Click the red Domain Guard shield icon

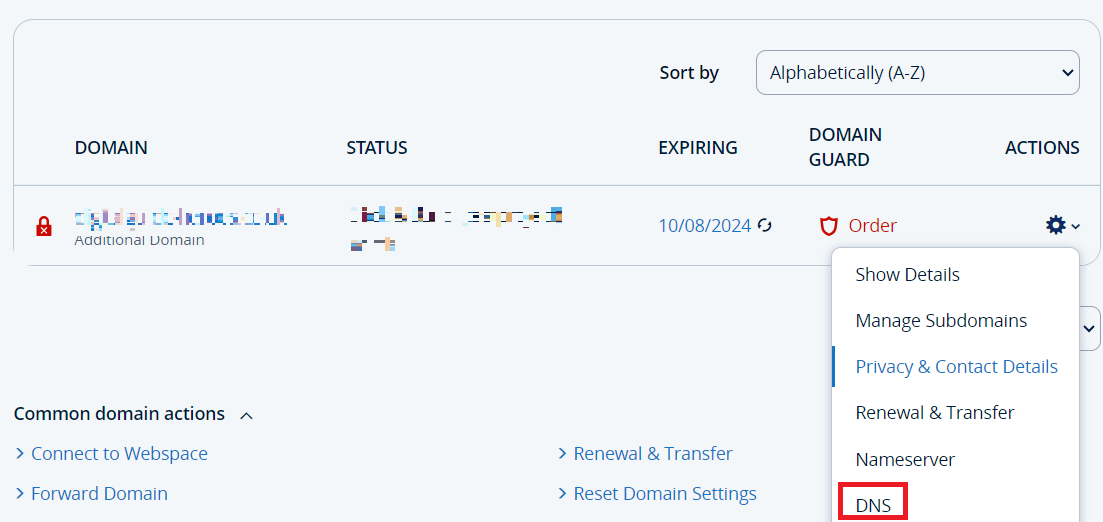(x=829, y=226)
